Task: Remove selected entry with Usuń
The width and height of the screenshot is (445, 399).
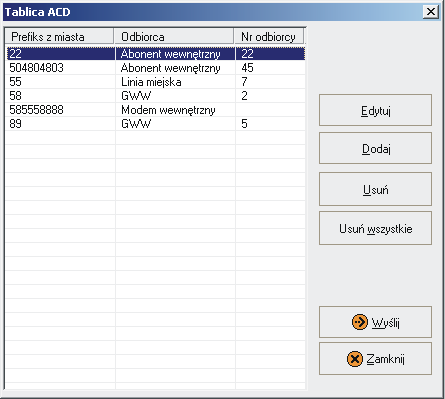Action: [x=375, y=189]
